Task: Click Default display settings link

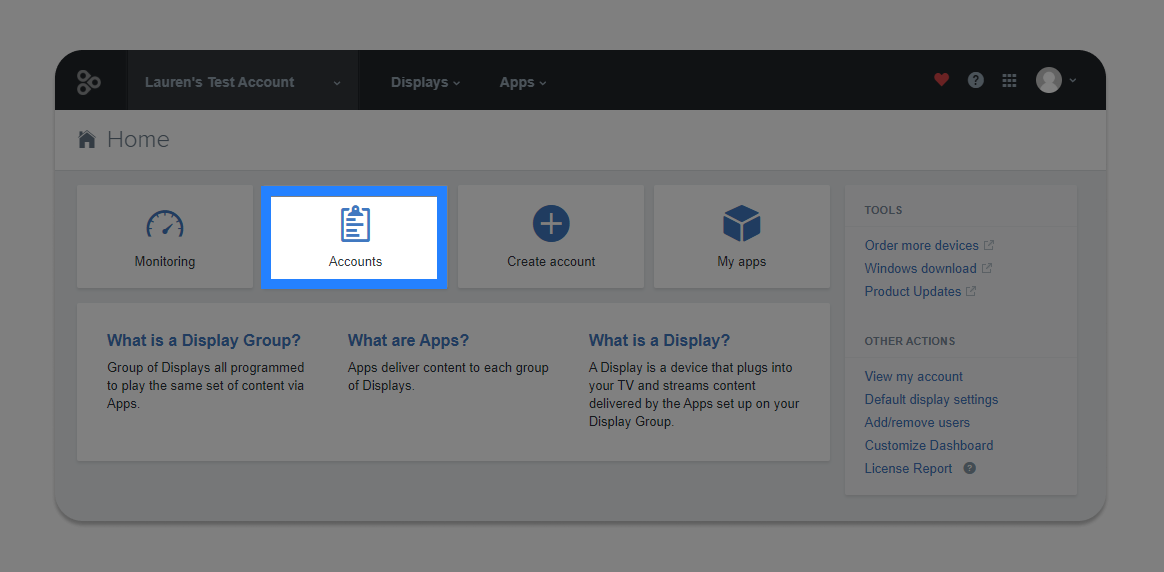Action: [x=931, y=399]
